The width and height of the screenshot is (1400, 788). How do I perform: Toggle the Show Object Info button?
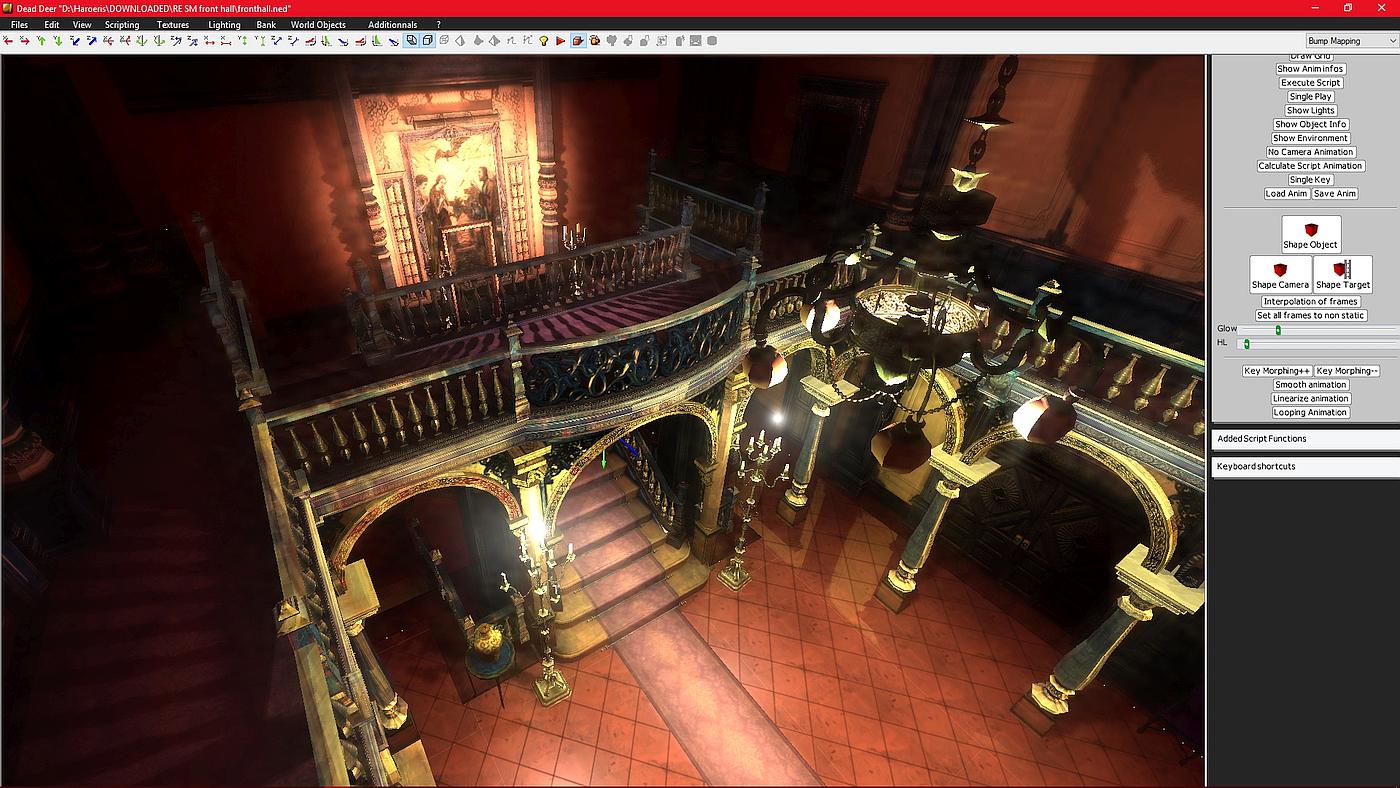point(1310,124)
